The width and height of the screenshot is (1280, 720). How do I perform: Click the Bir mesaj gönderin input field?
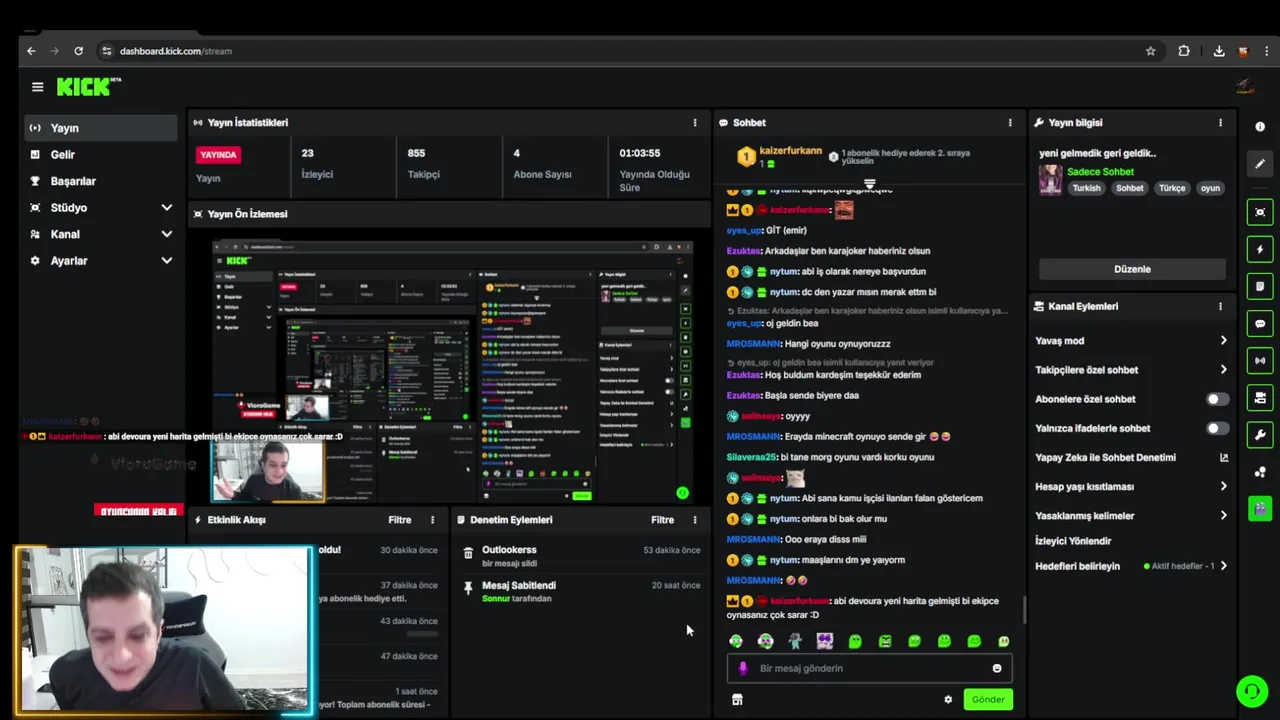click(869, 668)
